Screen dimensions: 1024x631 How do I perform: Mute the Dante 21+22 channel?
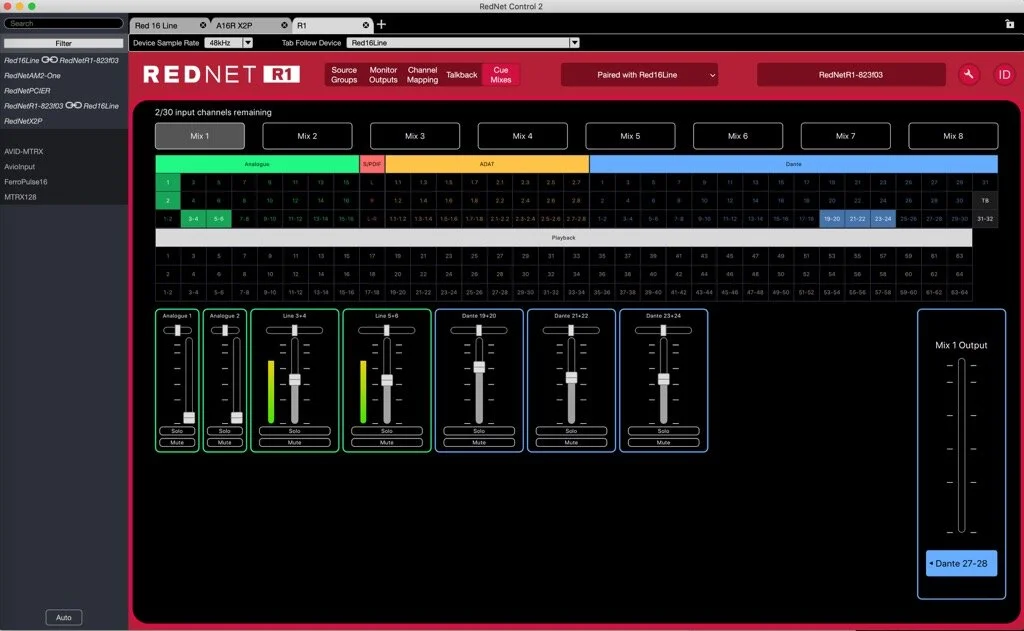click(x=571, y=443)
